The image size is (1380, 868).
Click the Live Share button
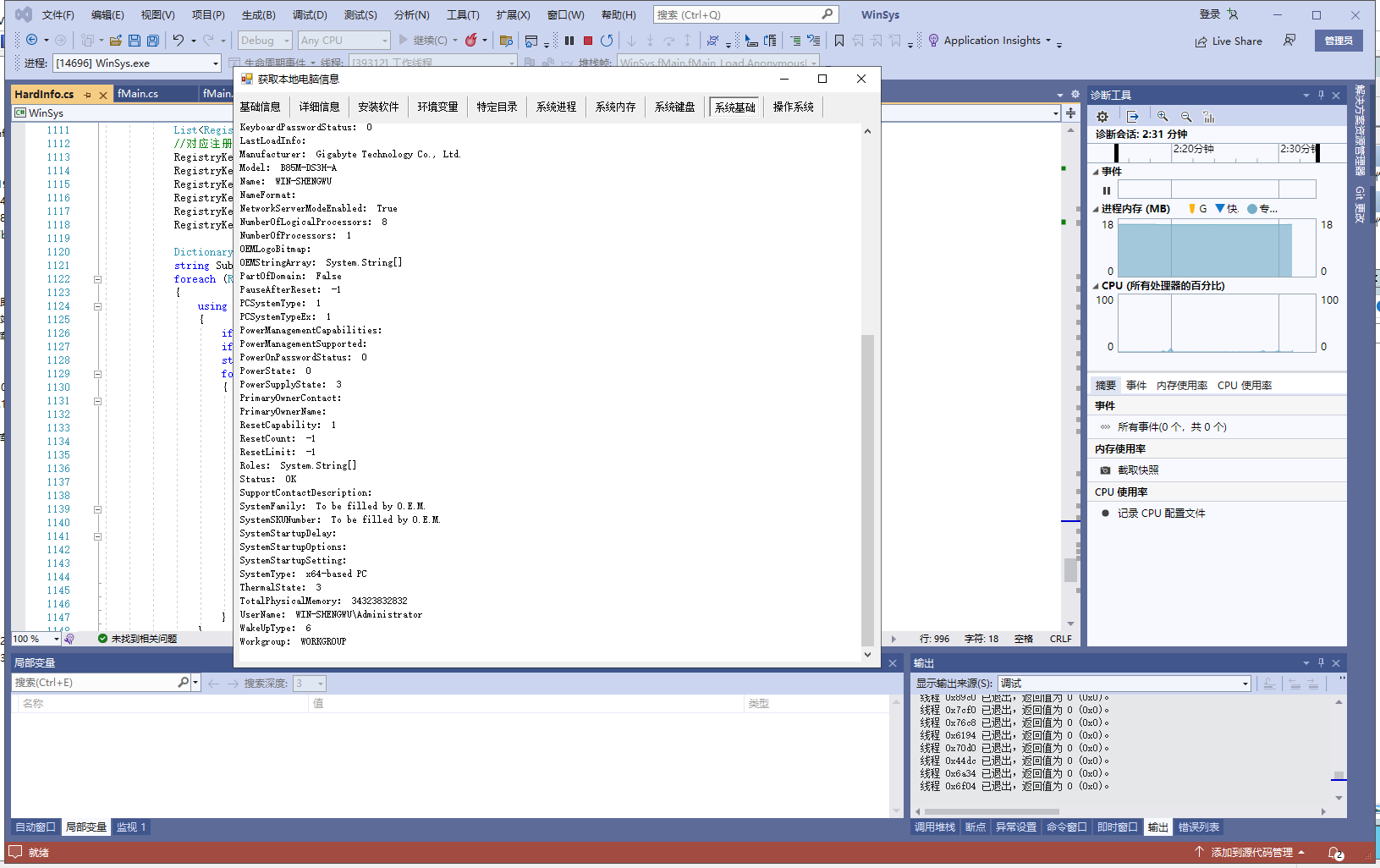[1229, 41]
